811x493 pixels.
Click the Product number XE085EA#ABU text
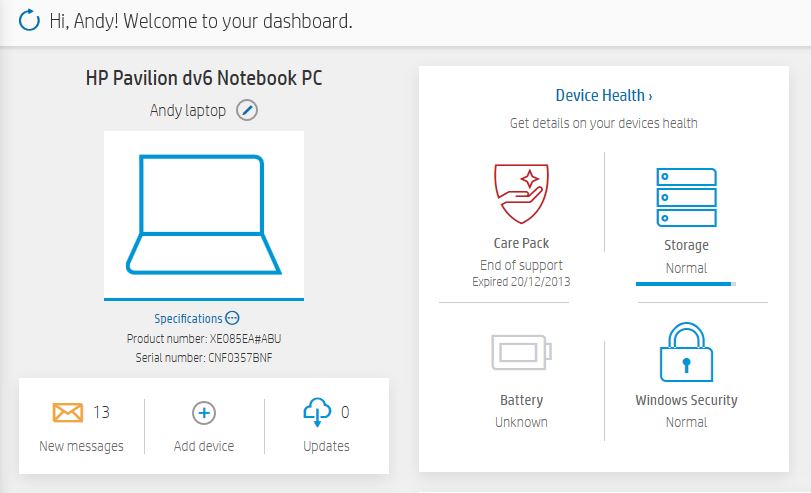(204, 339)
